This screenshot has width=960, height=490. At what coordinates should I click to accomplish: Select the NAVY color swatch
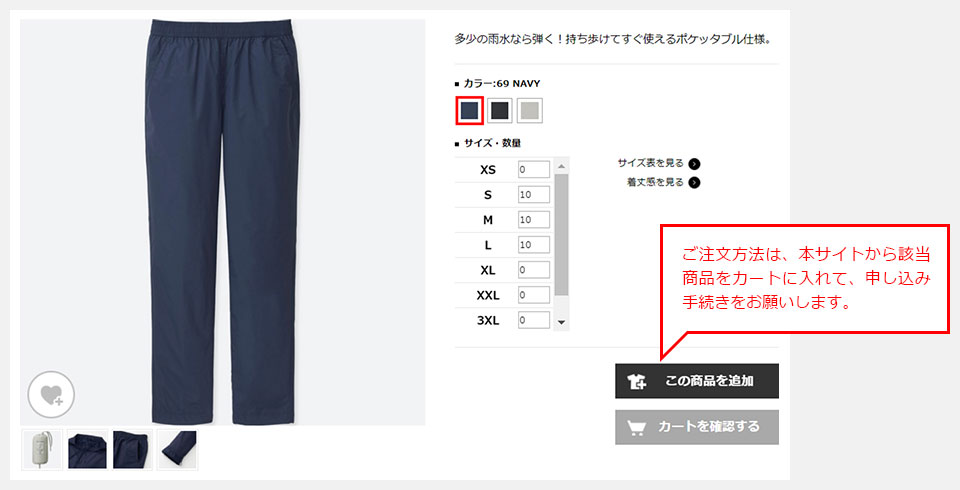470,111
